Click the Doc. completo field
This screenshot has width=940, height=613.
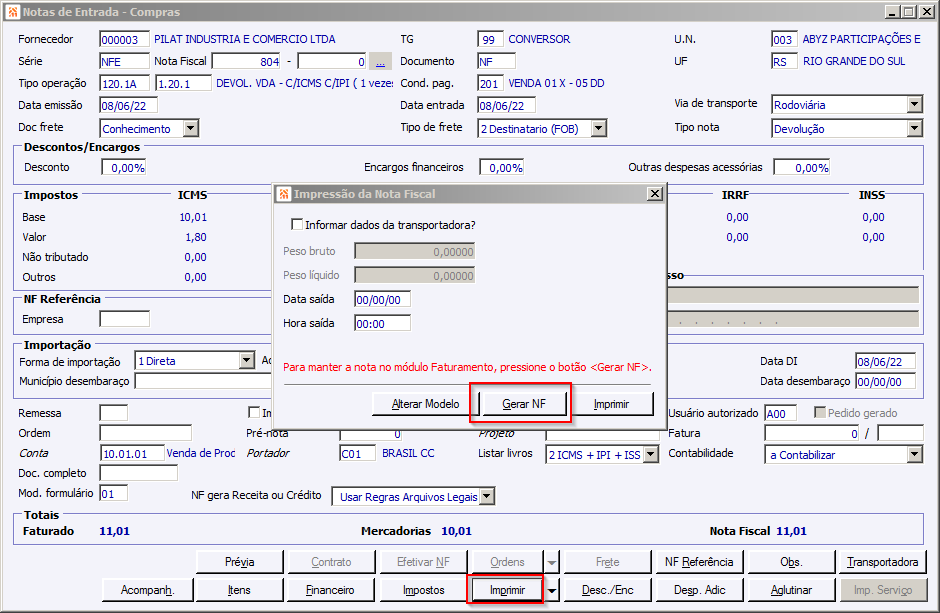tap(138, 473)
